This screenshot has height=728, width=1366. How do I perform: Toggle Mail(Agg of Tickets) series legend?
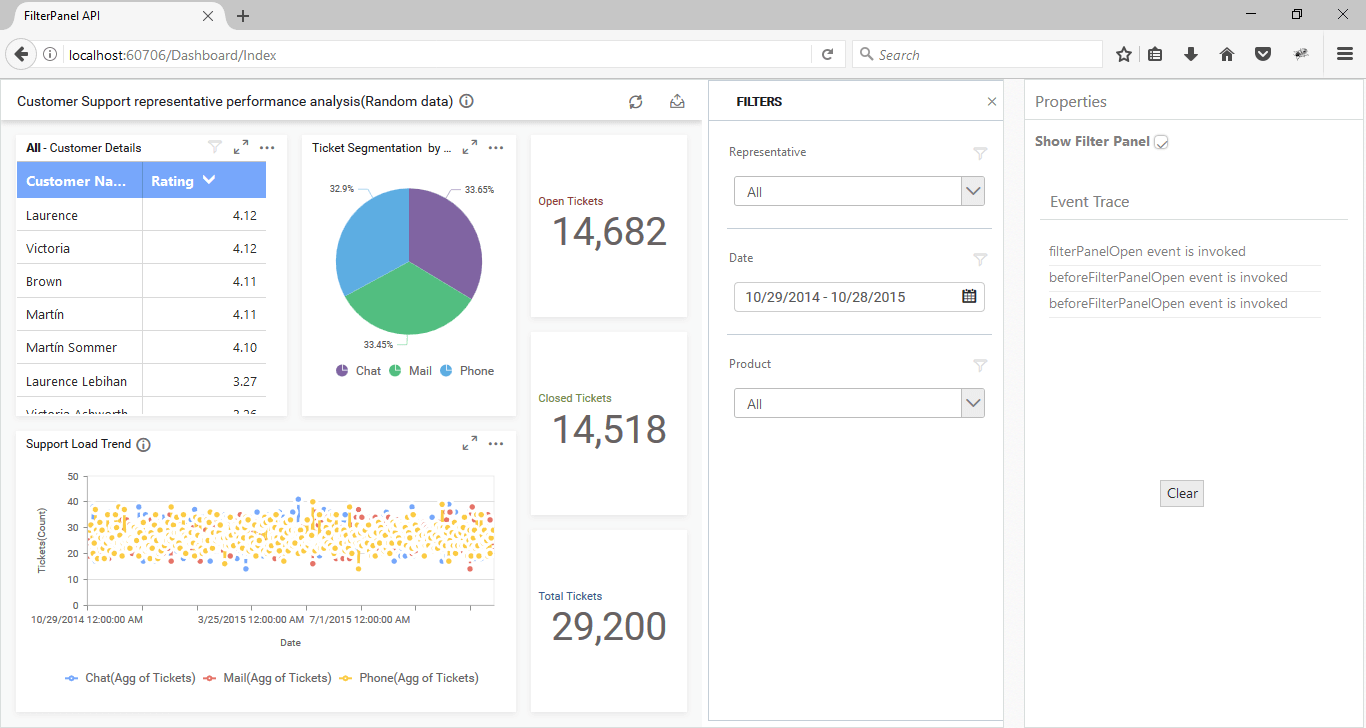267,678
